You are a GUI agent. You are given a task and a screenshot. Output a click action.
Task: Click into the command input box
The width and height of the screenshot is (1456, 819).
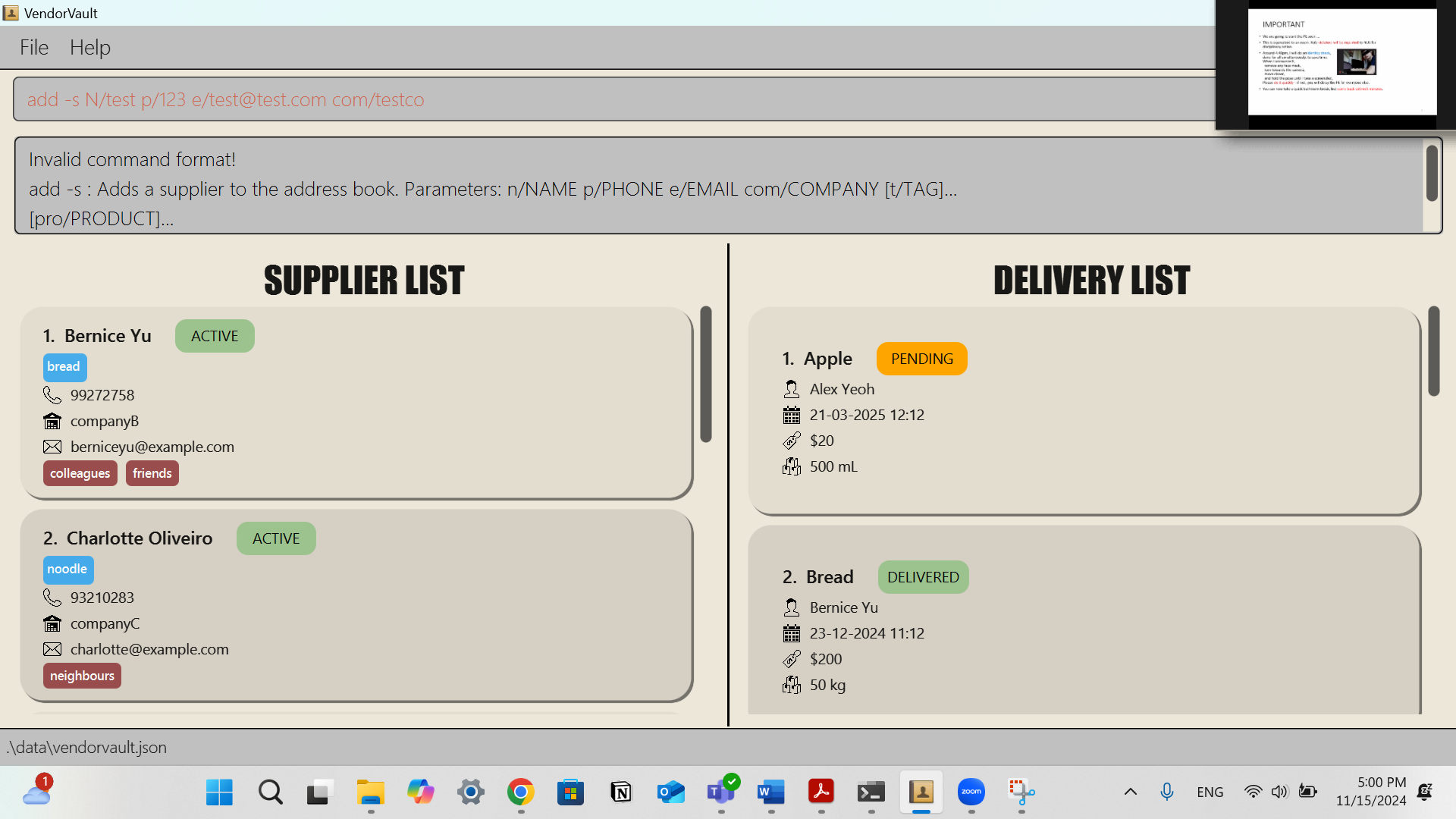[607, 99]
